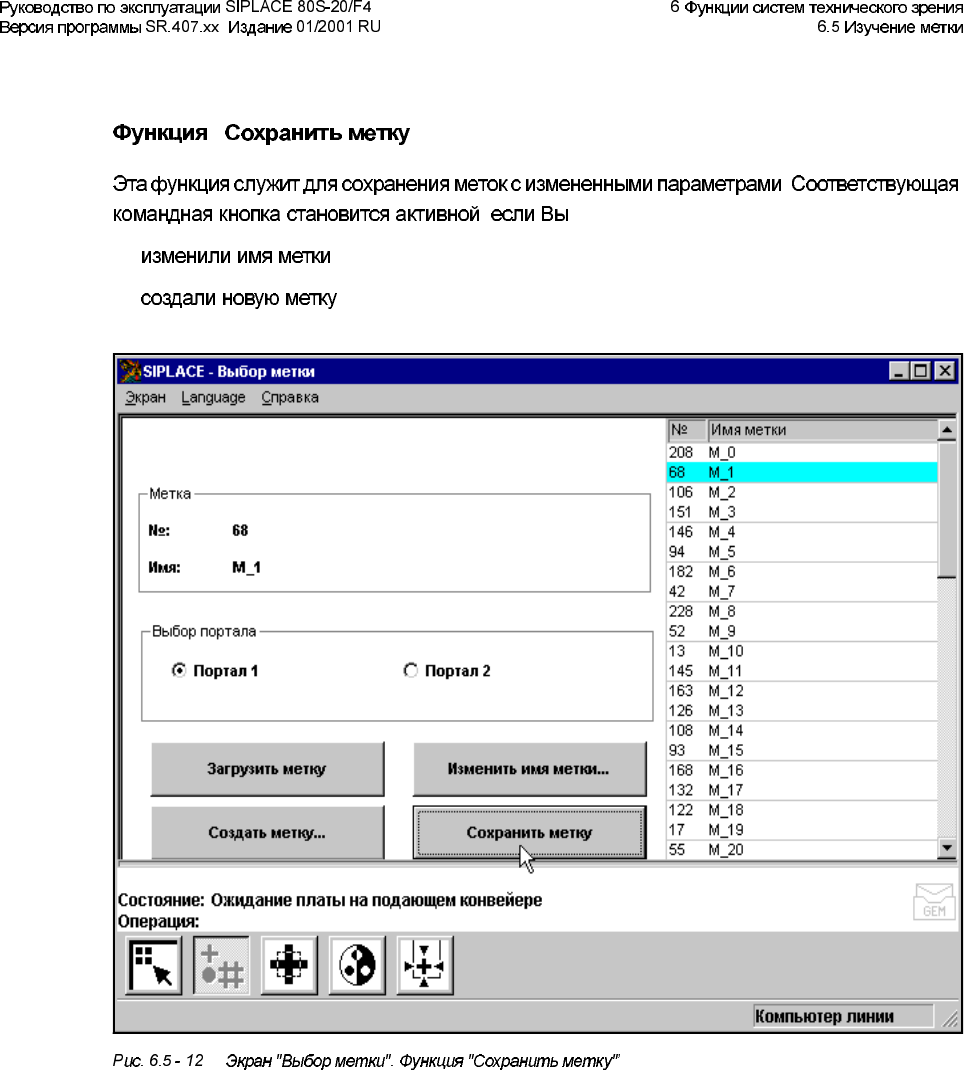Select row M_4 in the list
Image resolution: width=964 pixels, height=1070 pixels.
tap(802, 532)
